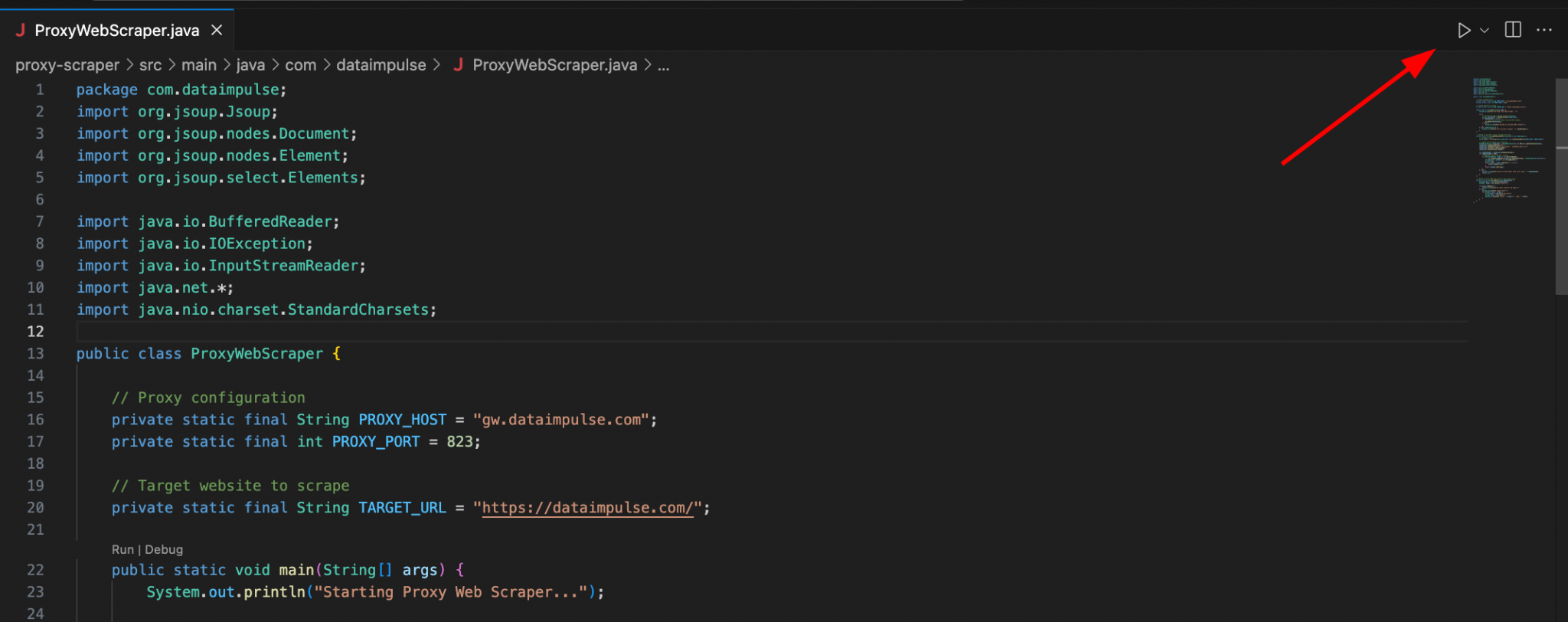1568x622 pixels.
Task: Select the ProxyWebScraper.java editor tab
Action: (117, 30)
